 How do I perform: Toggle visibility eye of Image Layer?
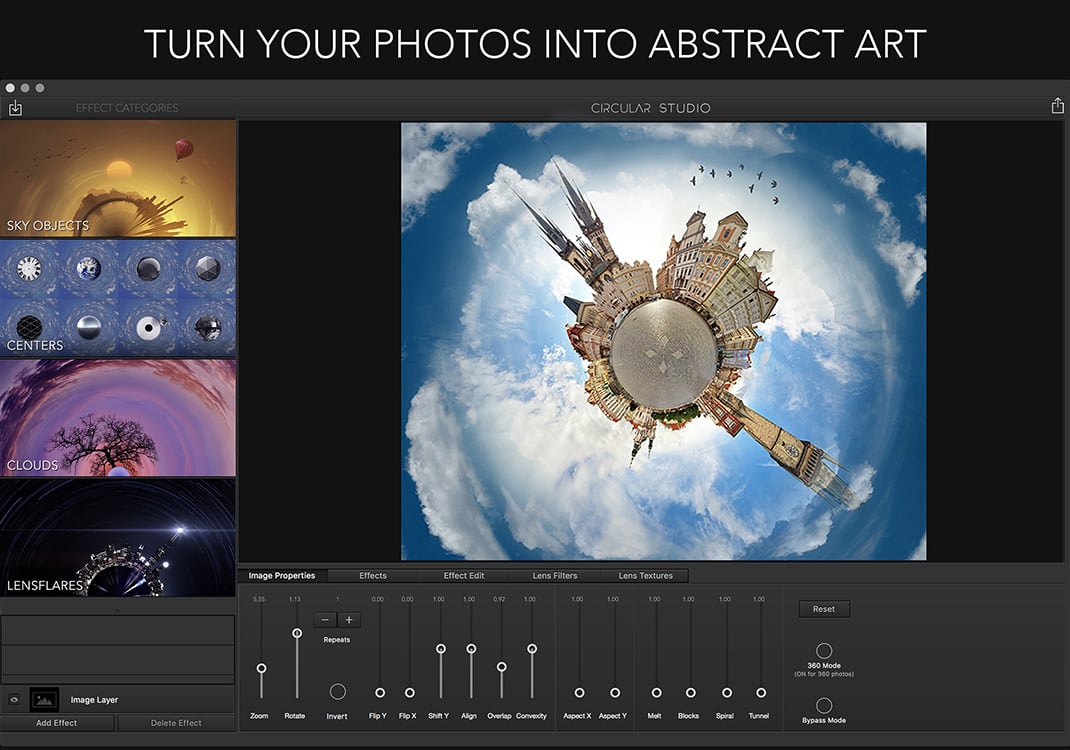pos(14,700)
